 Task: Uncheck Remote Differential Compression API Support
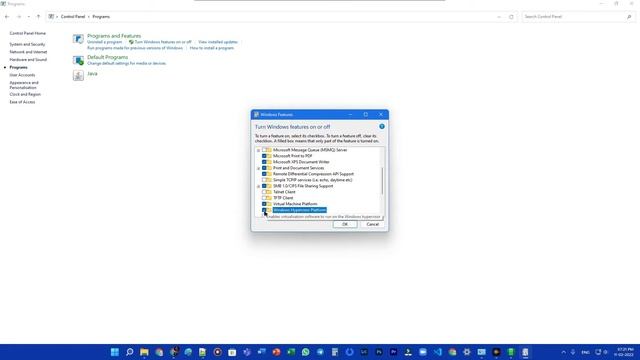tap(264, 174)
